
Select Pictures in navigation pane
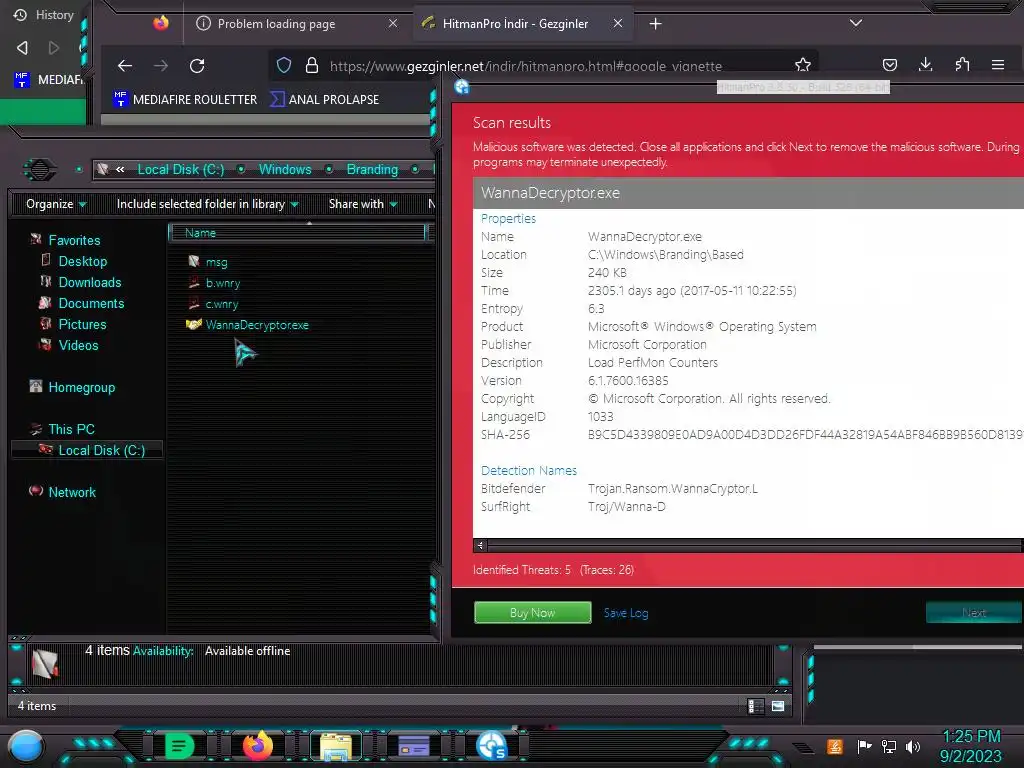73,324
